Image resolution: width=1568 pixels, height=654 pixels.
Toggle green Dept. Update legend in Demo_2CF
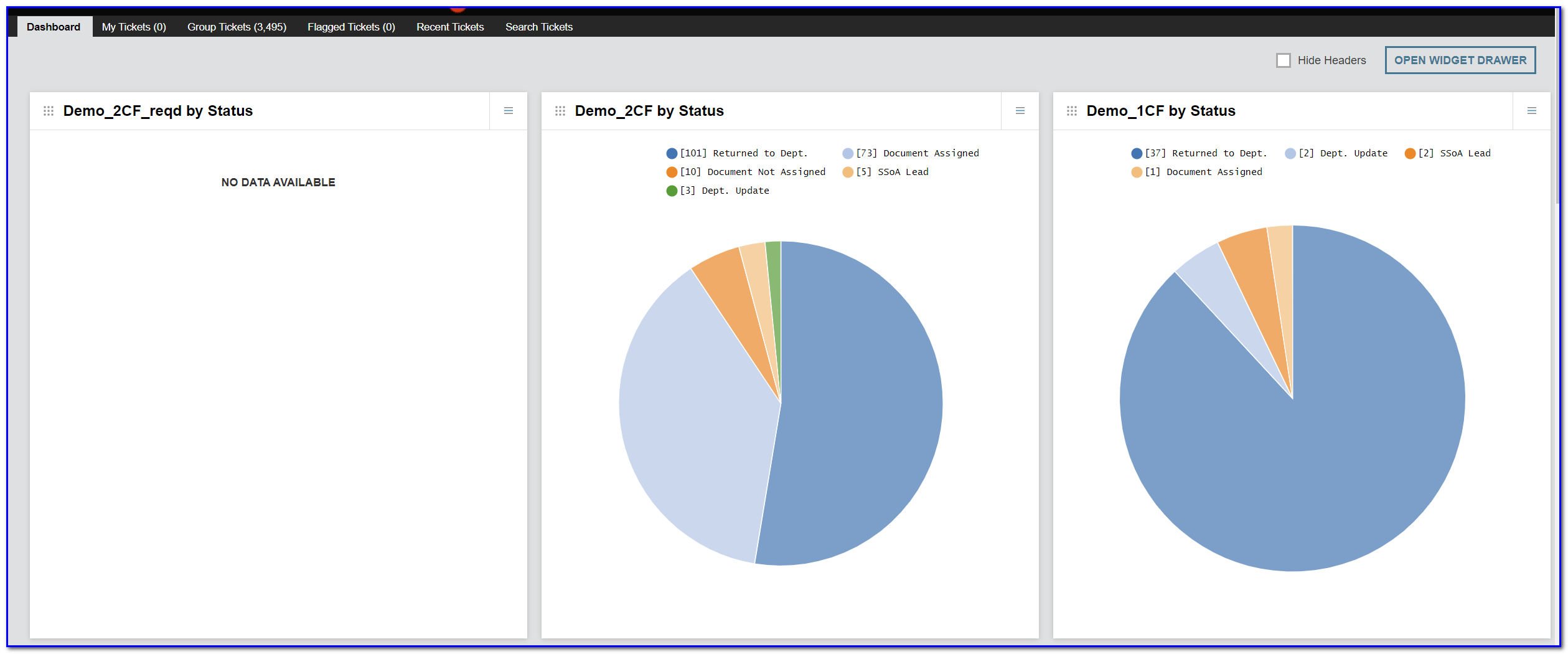coord(718,191)
